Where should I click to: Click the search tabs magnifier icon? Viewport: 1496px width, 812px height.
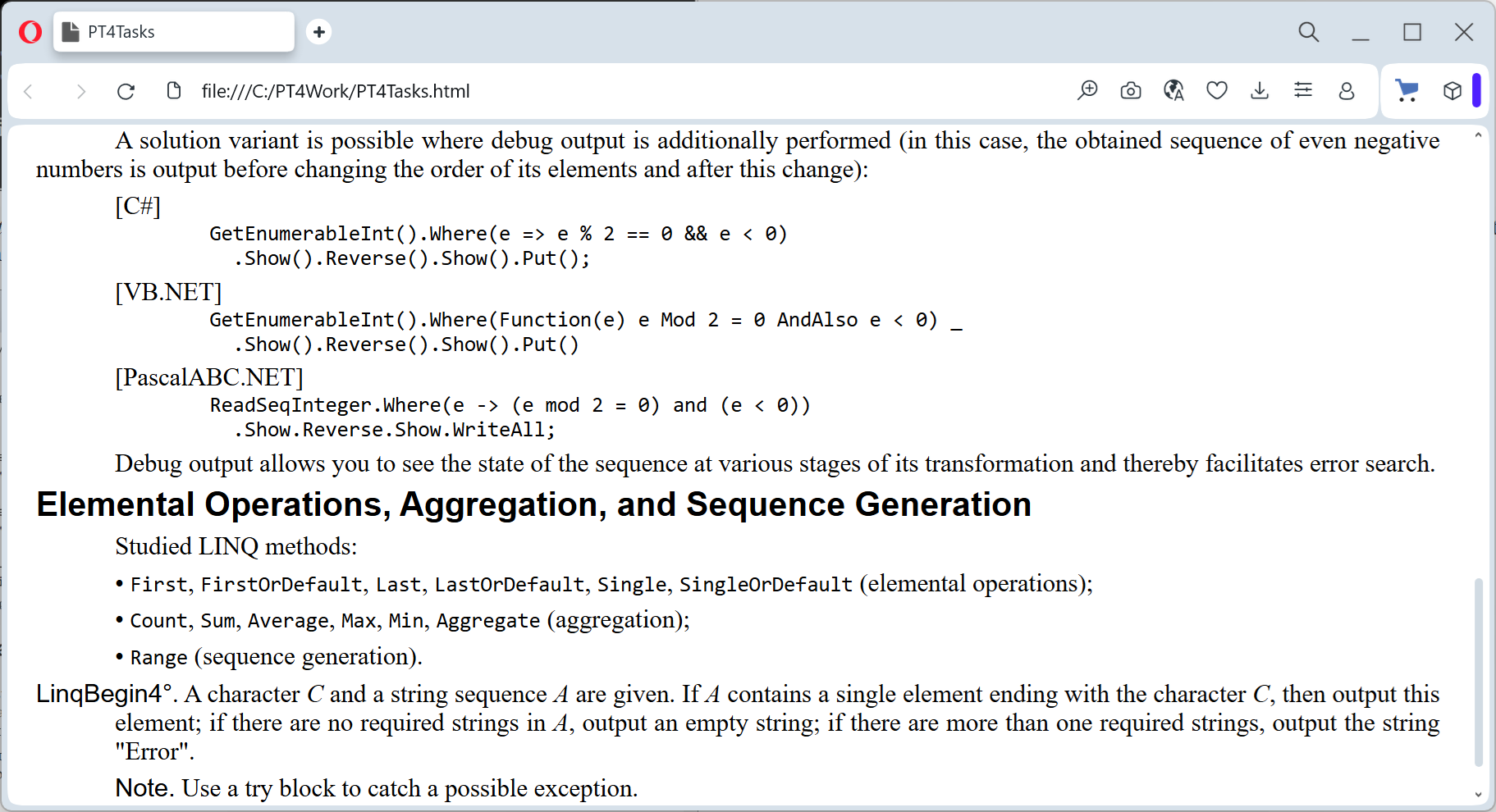1308,32
